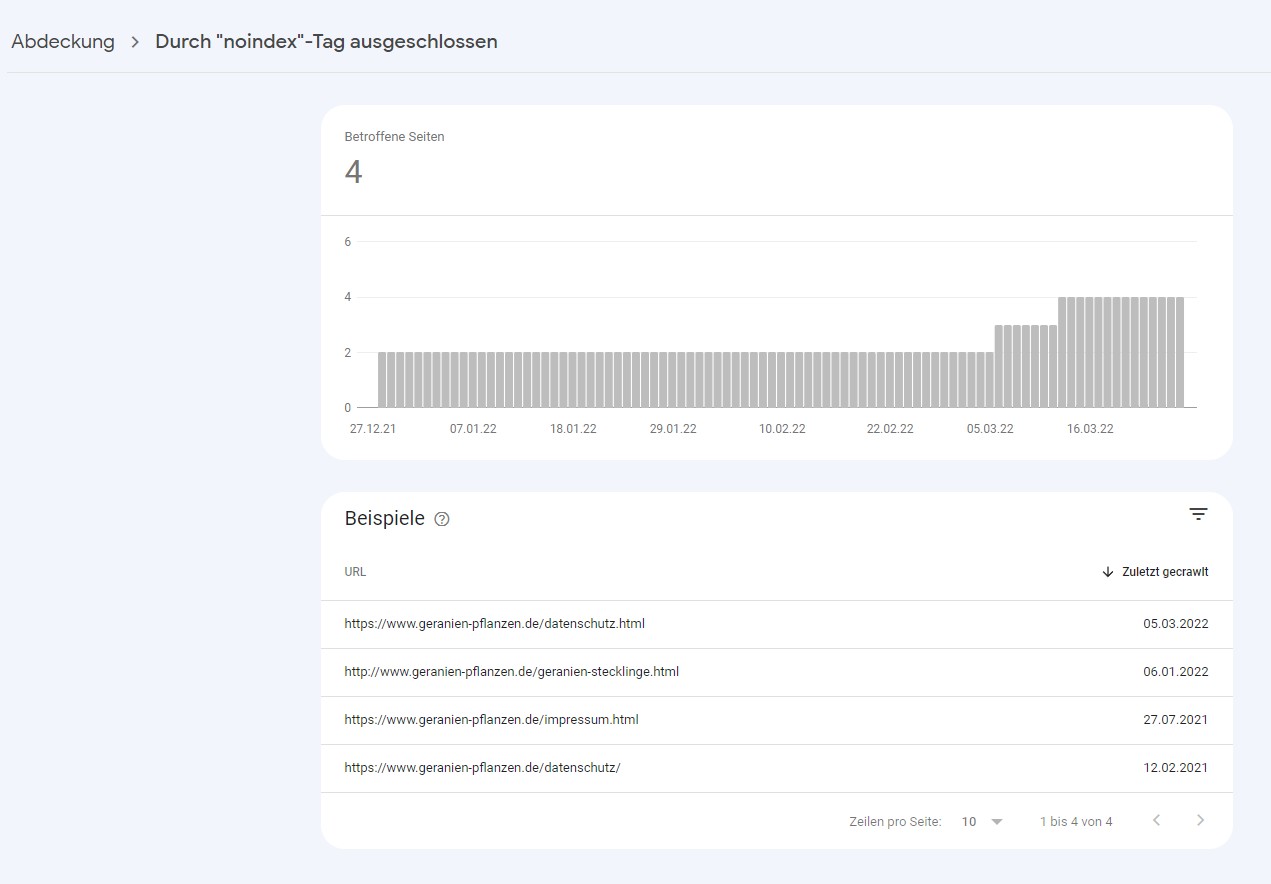Screen dimensions: 1271x884
Task: Open the datenschutz.html URL row
Action: pos(494,624)
